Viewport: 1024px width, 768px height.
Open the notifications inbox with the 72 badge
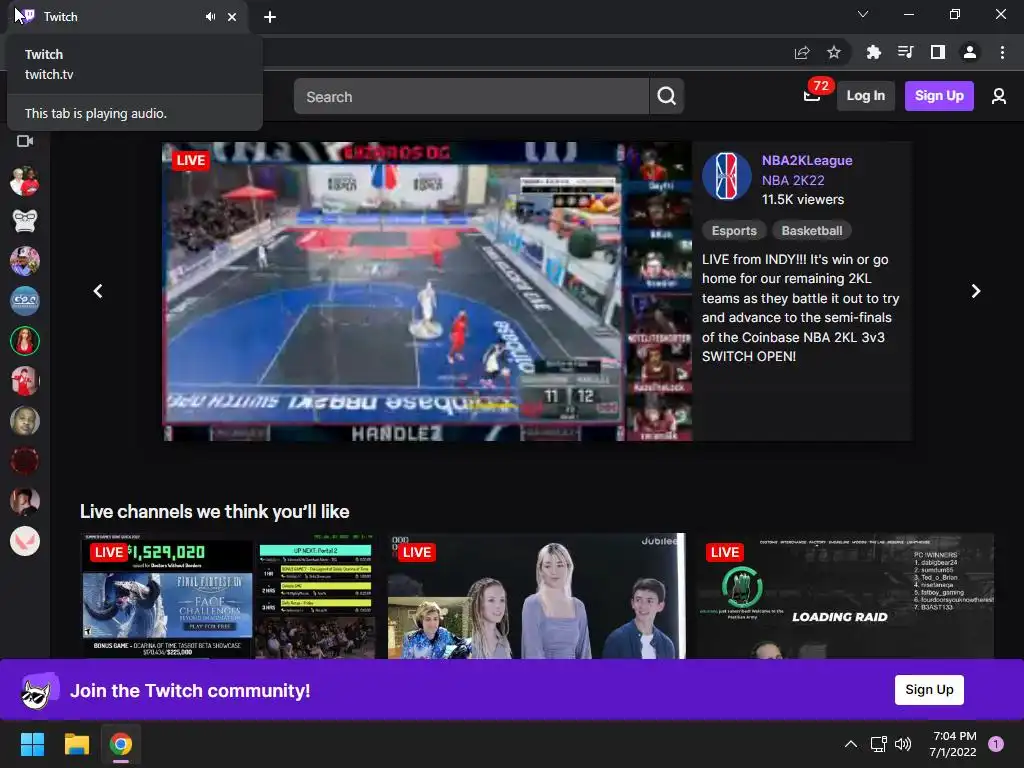(x=813, y=95)
